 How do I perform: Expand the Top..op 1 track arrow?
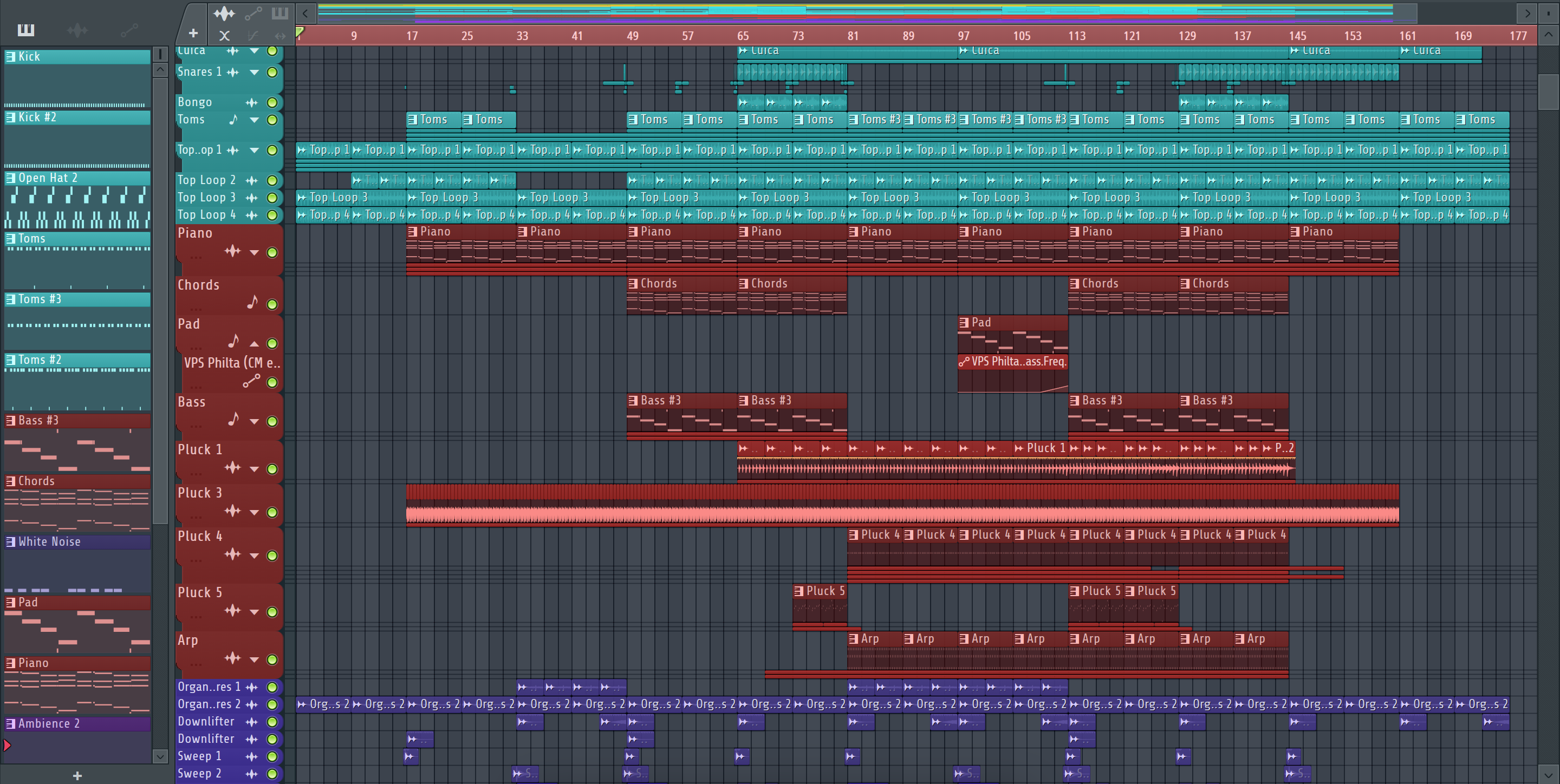click(x=255, y=150)
